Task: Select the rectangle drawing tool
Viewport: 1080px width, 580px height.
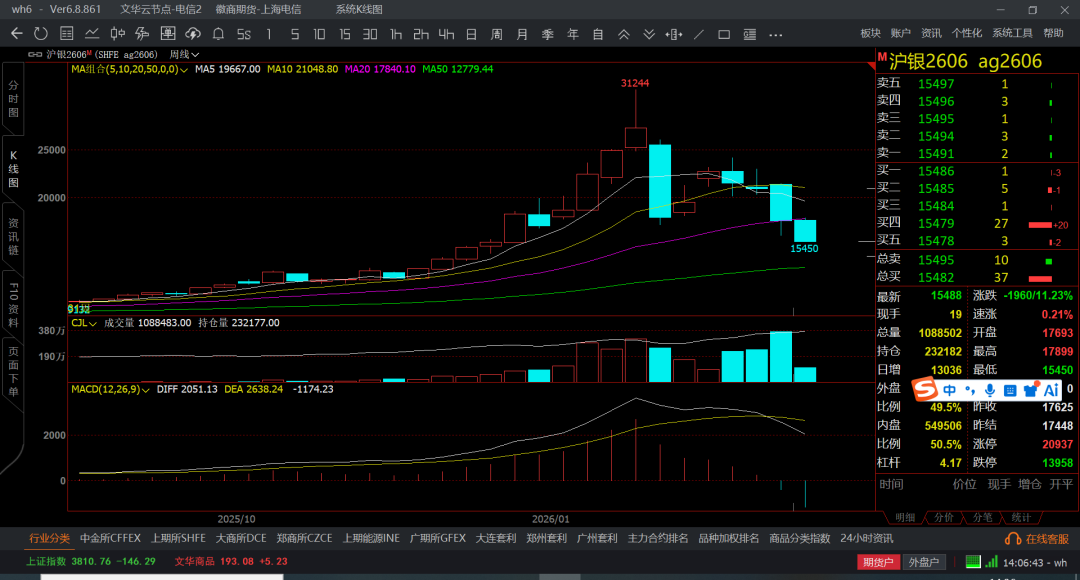Action: point(724,34)
